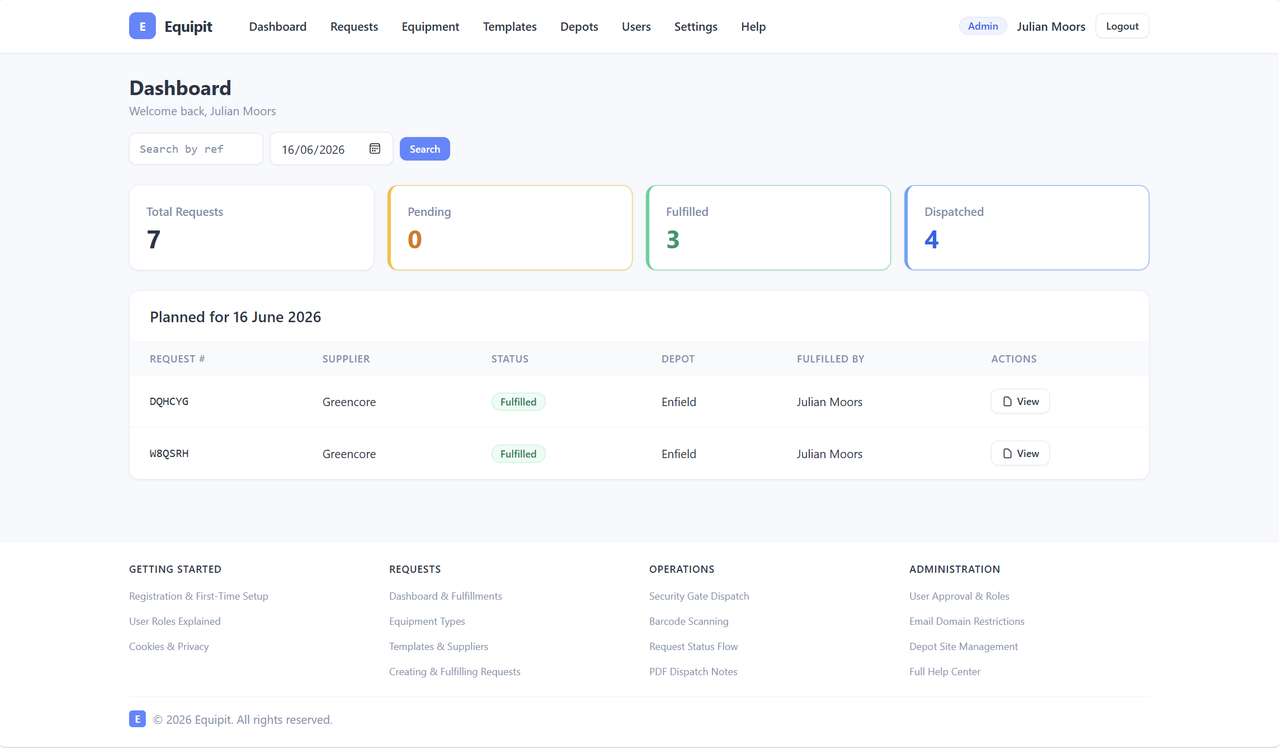
Task: Click the Equipit brand name in header
Action: click(x=188, y=27)
